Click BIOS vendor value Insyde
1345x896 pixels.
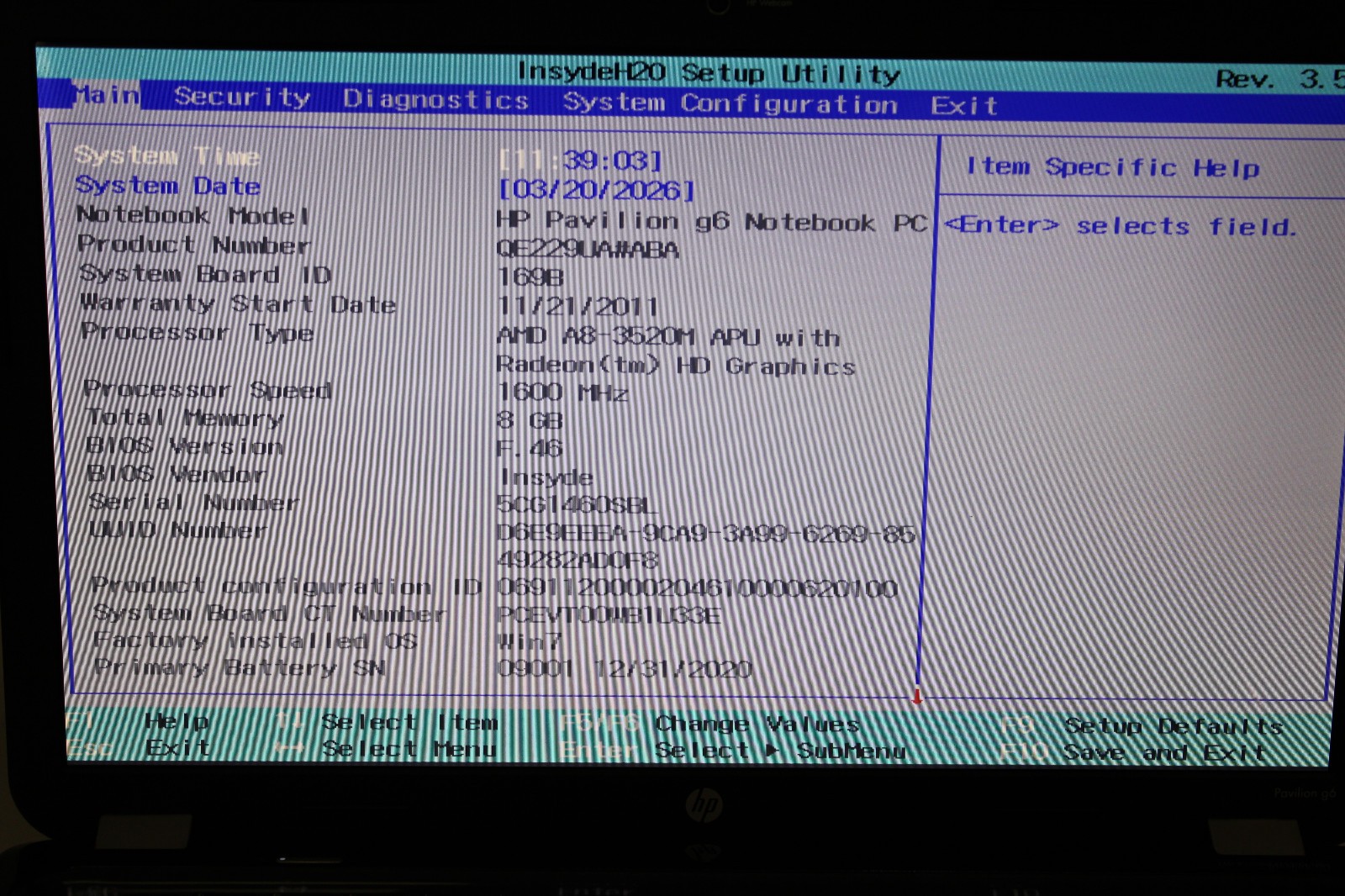(x=546, y=477)
